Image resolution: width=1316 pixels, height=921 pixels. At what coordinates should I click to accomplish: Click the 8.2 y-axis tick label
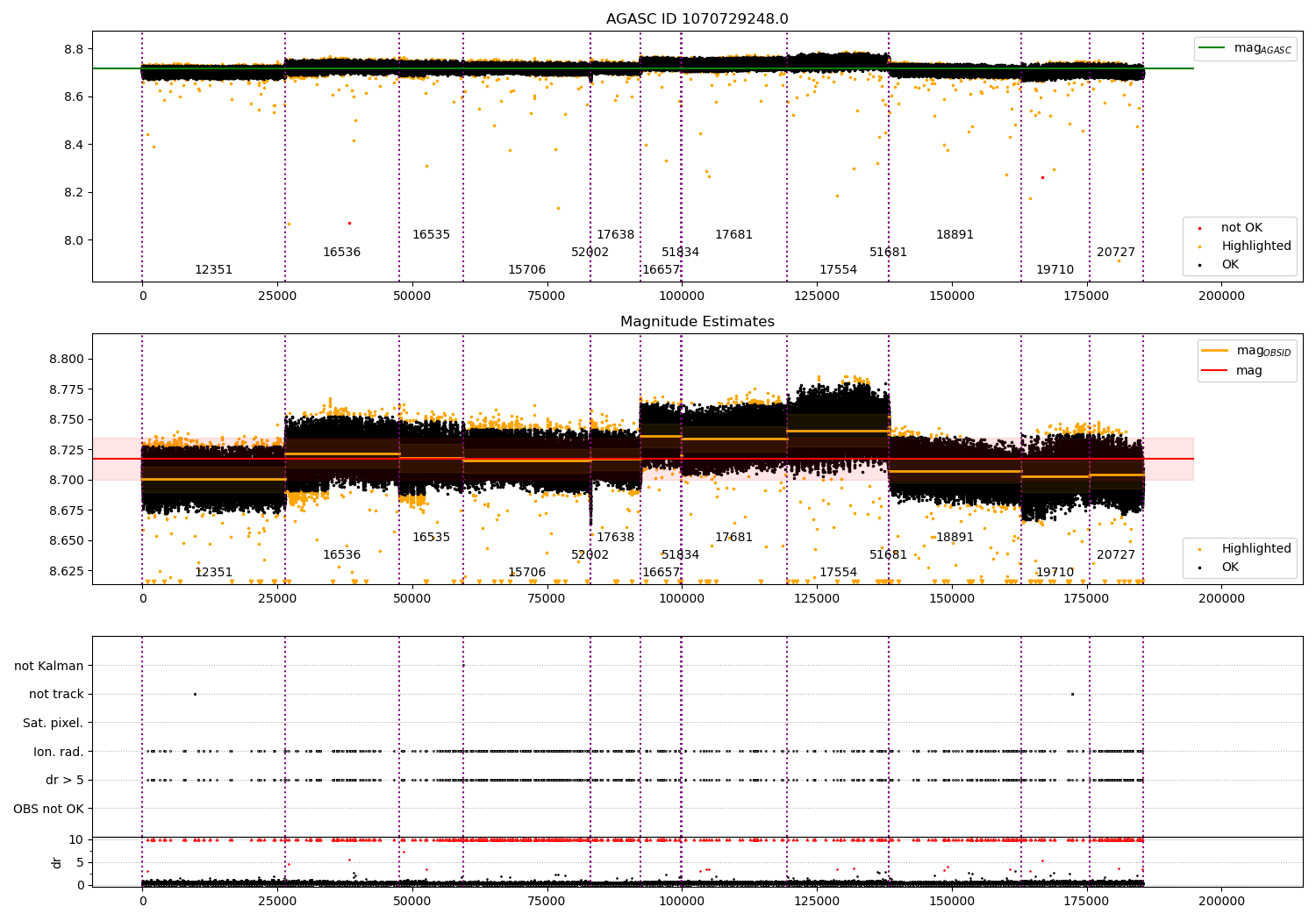[x=73, y=192]
